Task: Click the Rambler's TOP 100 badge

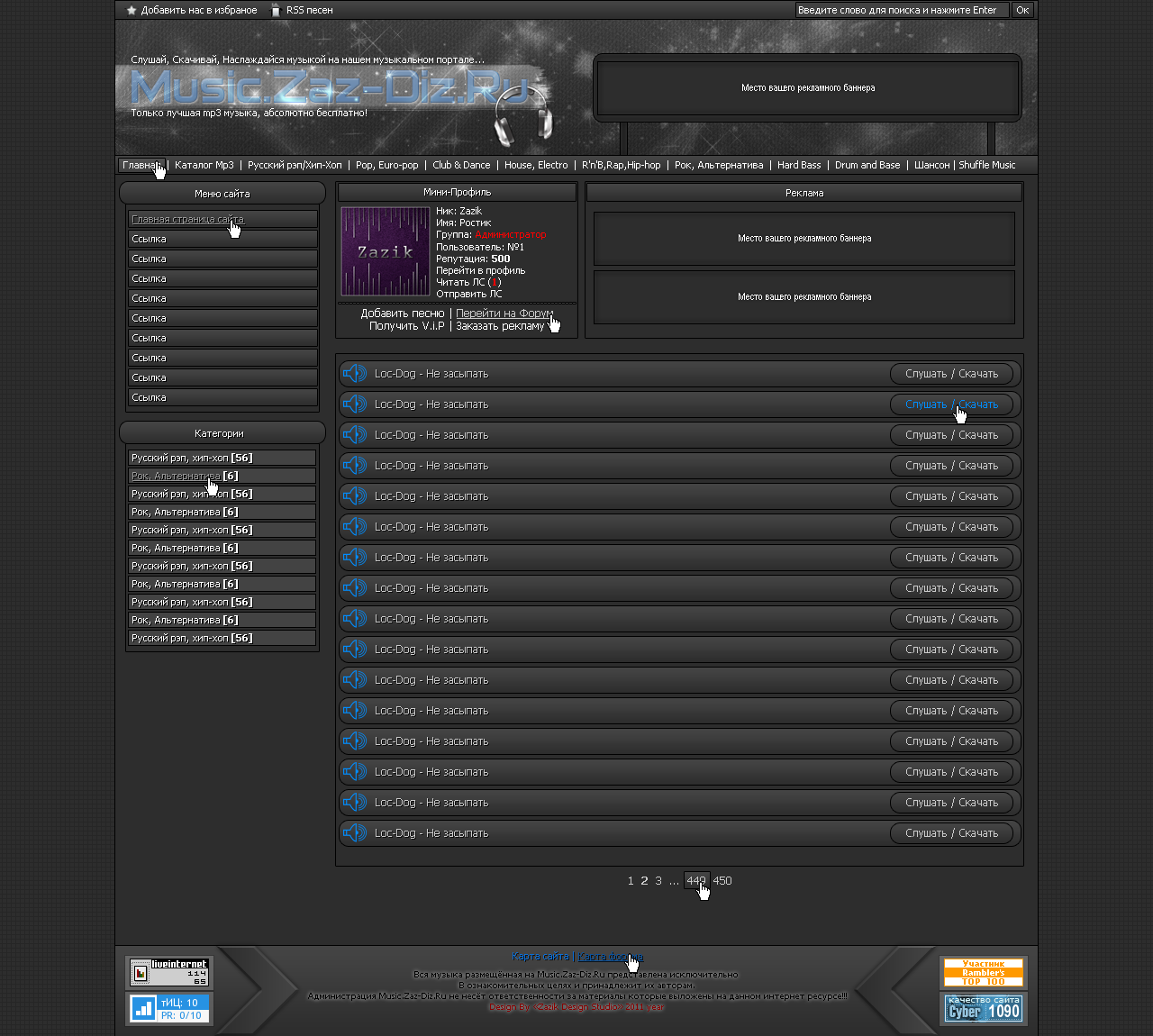Action: tap(983, 972)
